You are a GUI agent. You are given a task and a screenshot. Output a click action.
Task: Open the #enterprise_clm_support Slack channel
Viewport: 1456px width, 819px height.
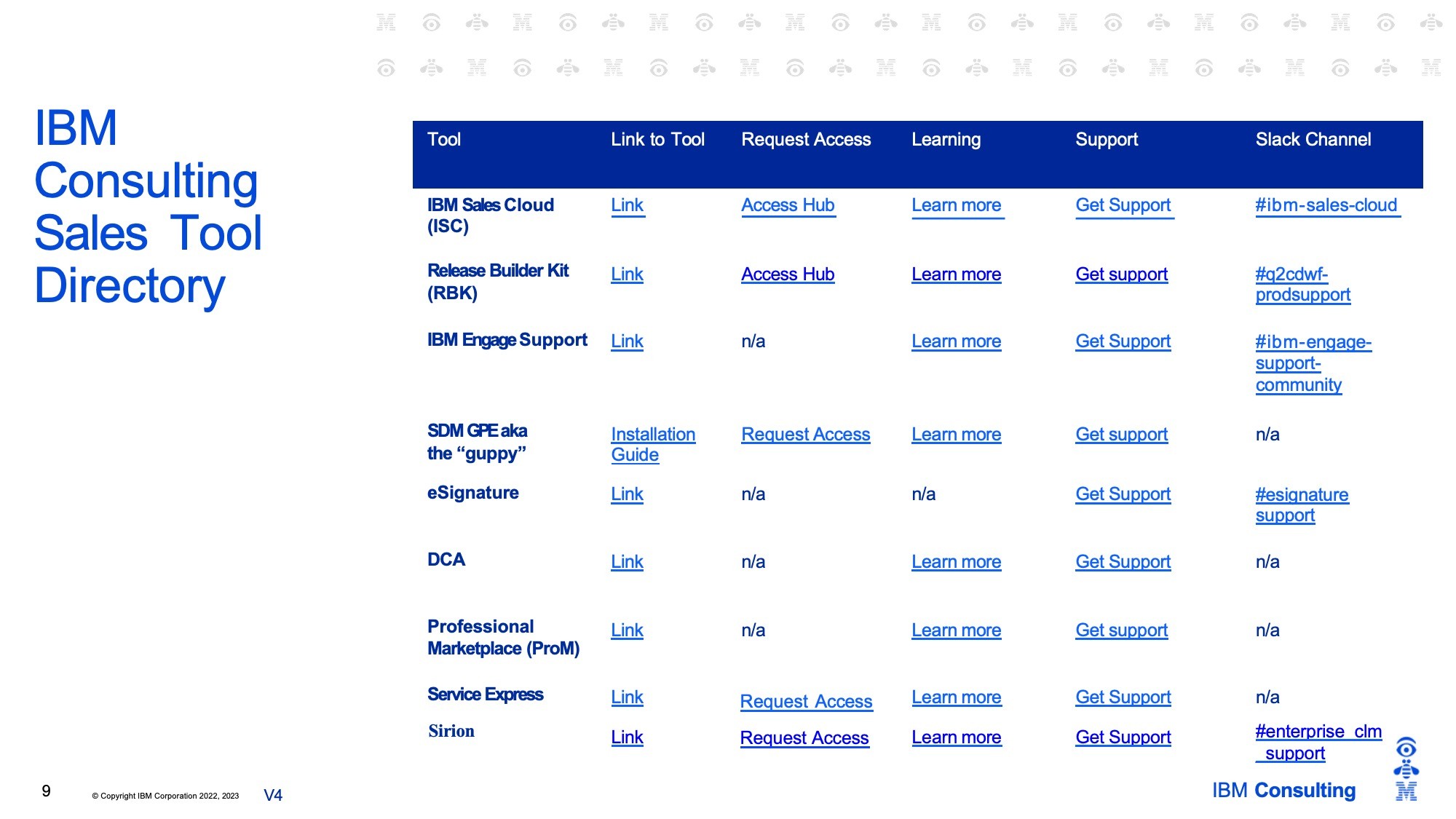click(1318, 732)
